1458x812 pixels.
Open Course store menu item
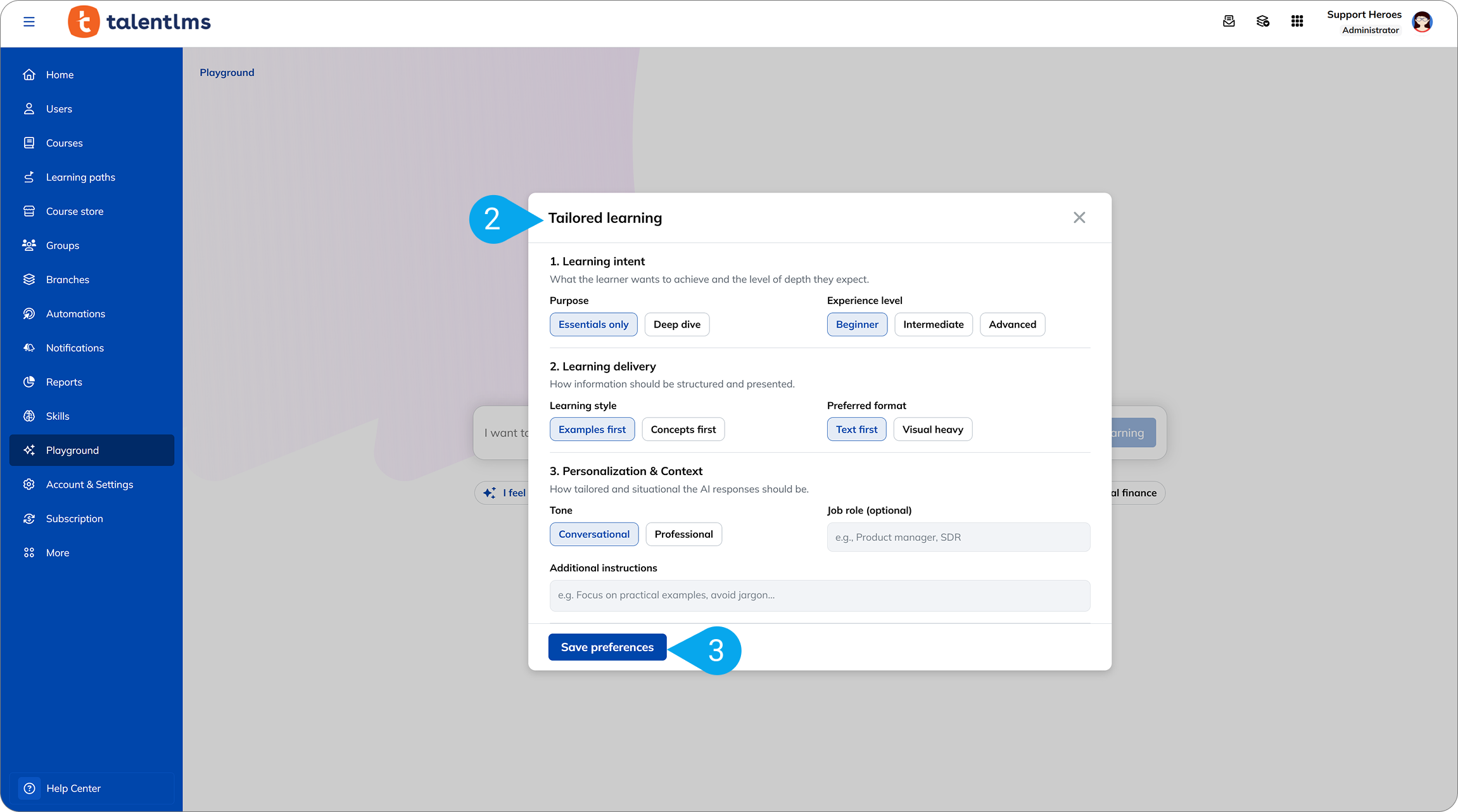point(92,212)
